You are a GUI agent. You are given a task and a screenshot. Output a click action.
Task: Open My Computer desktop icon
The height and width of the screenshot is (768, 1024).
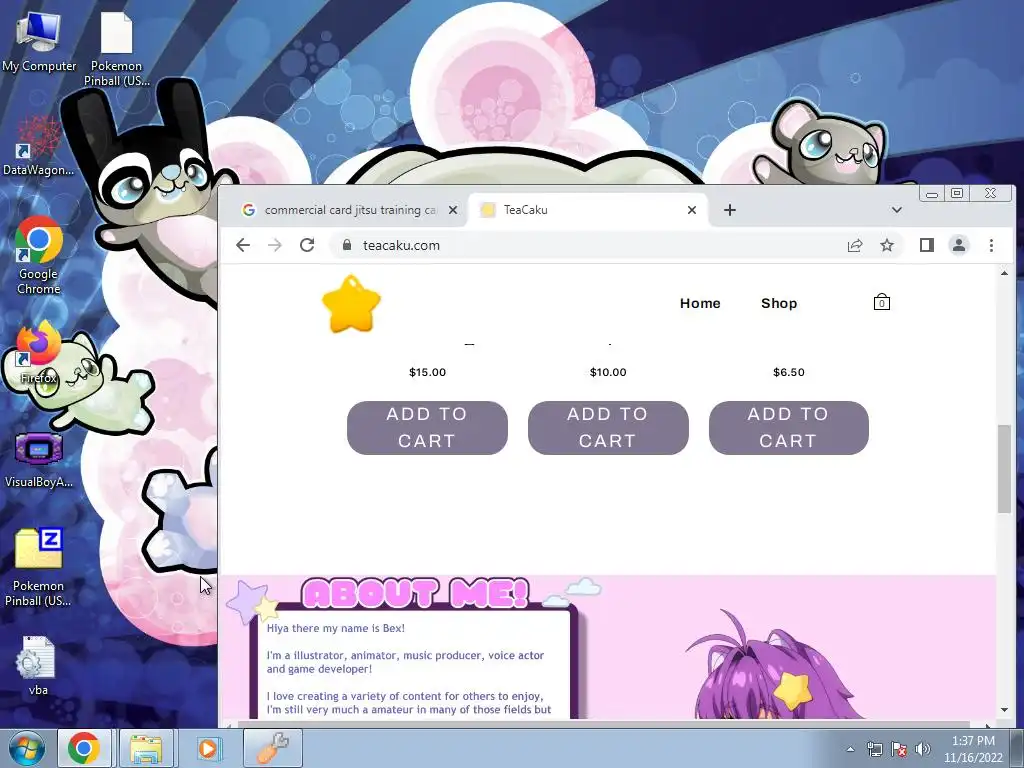pyautogui.click(x=39, y=42)
